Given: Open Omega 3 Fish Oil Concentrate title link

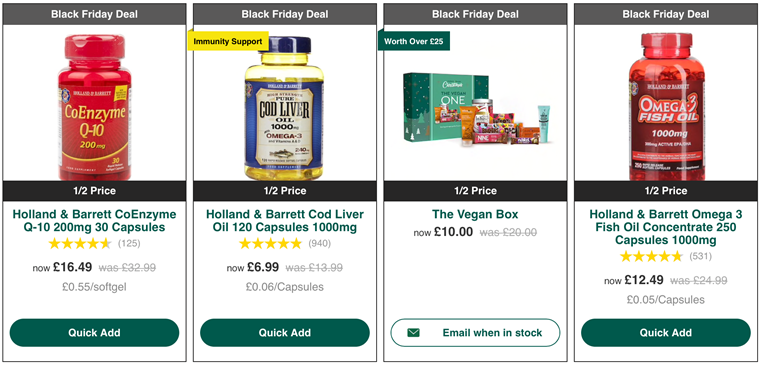Looking at the screenshot, I should click(x=666, y=227).
